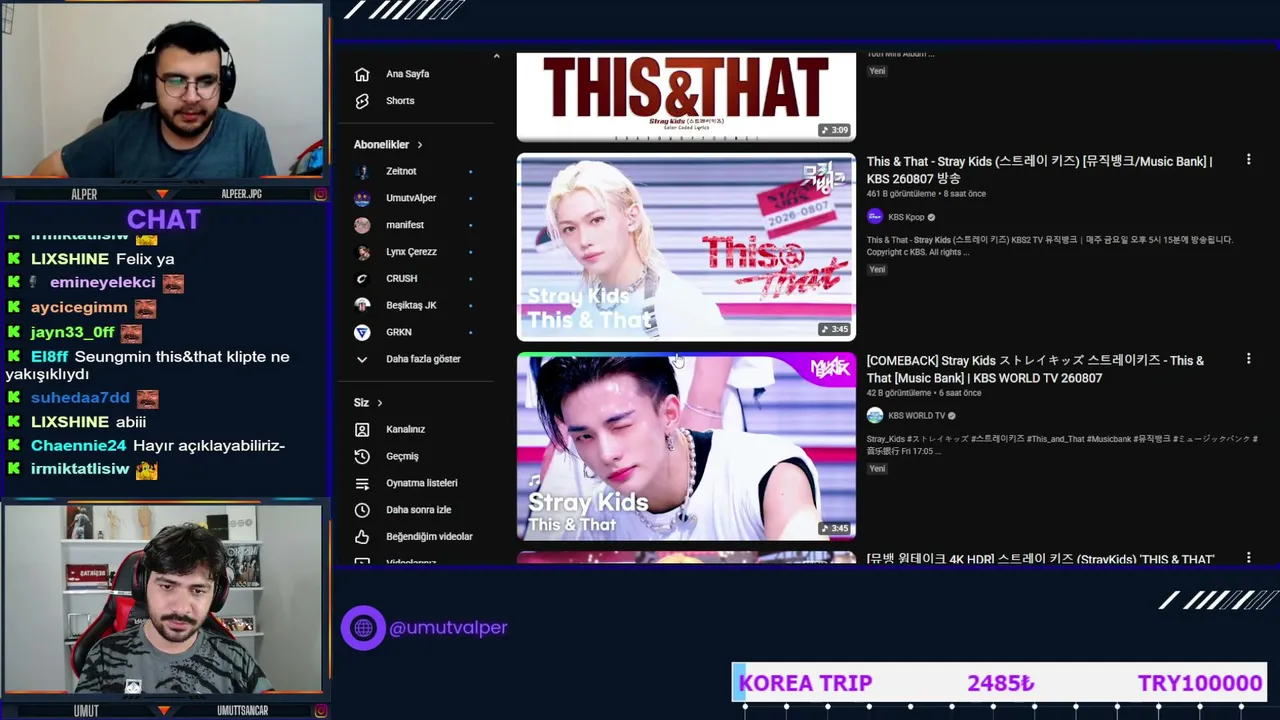Click the Kanalınız profile icon
The image size is (1280, 720).
(362, 429)
